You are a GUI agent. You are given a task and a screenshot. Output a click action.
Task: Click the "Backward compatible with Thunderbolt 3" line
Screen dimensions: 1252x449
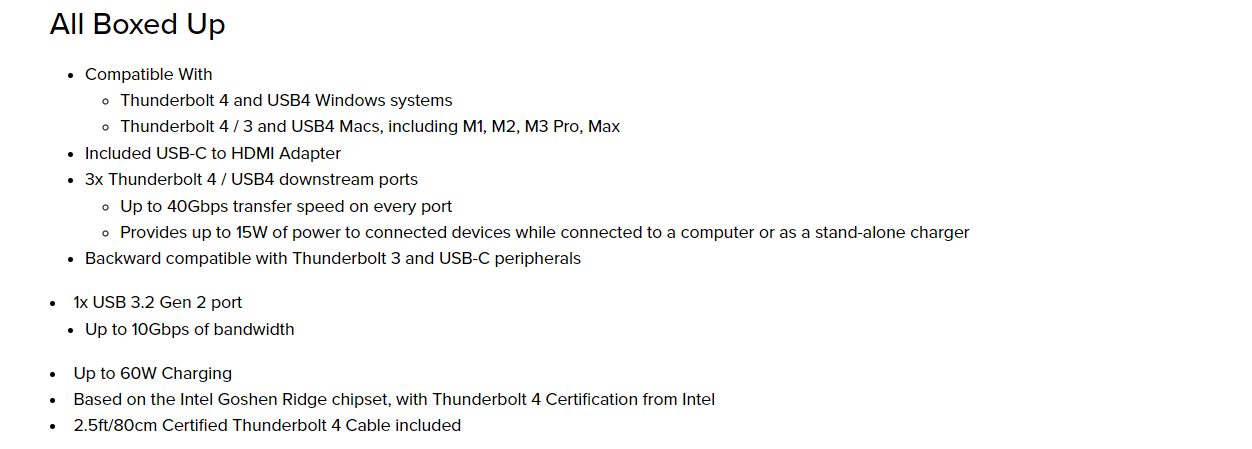pyautogui.click(x=332, y=259)
